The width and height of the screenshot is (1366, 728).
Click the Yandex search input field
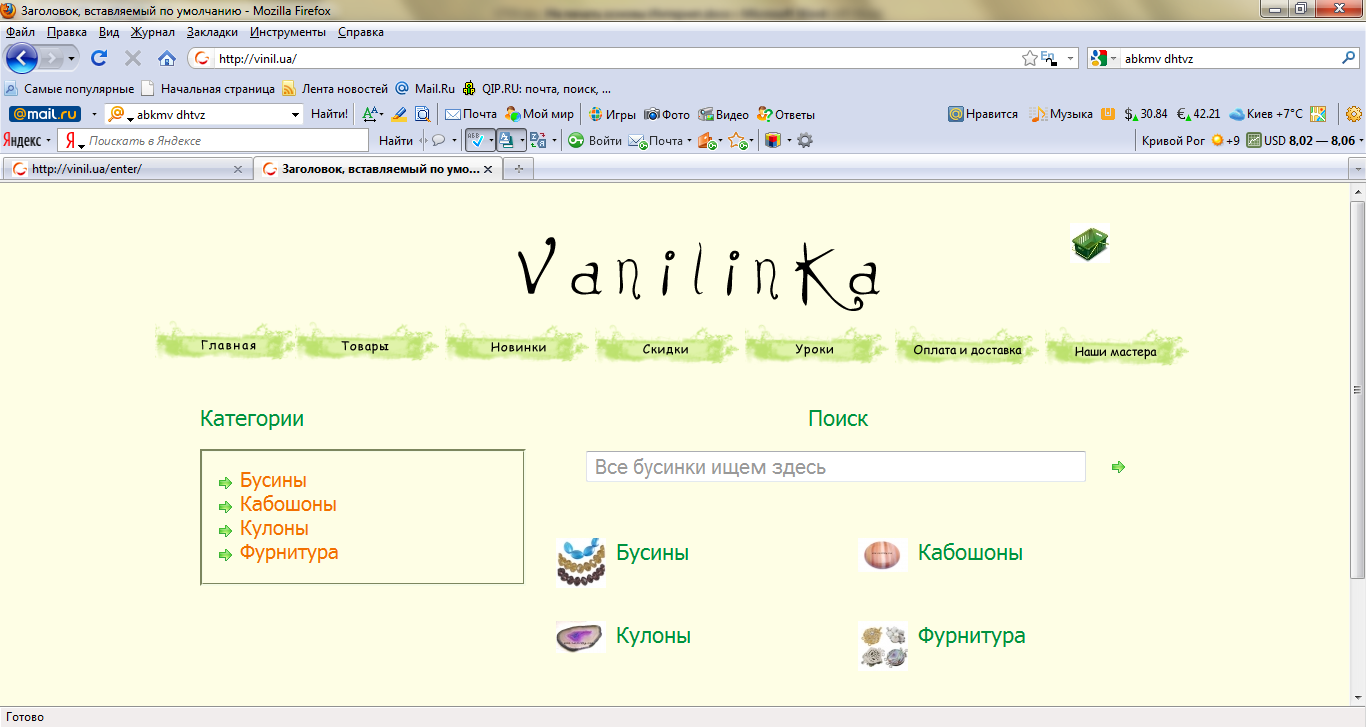[x=213, y=141]
